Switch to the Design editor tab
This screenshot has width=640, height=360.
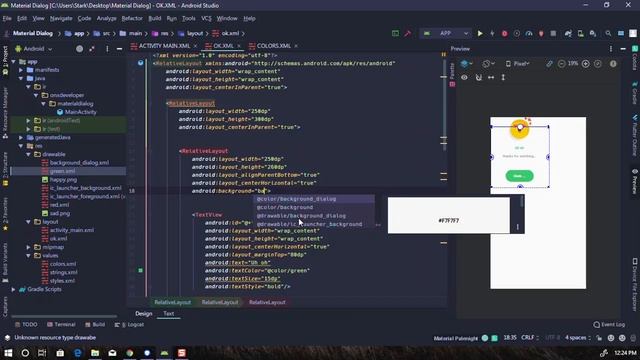coord(144,313)
